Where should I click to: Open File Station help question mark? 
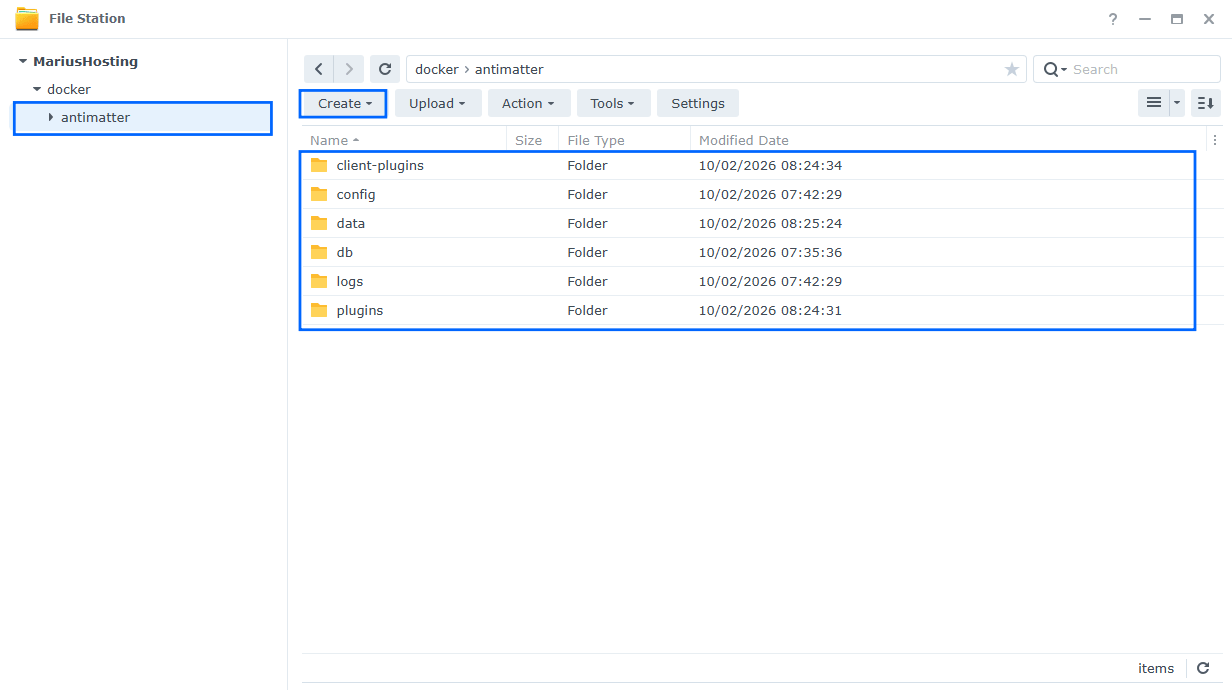[1113, 19]
